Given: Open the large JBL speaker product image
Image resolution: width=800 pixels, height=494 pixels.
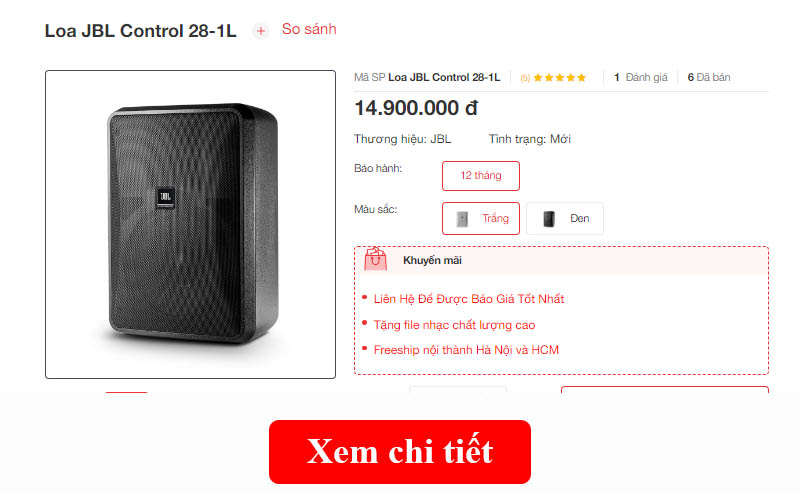Looking at the screenshot, I should coord(190,225).
